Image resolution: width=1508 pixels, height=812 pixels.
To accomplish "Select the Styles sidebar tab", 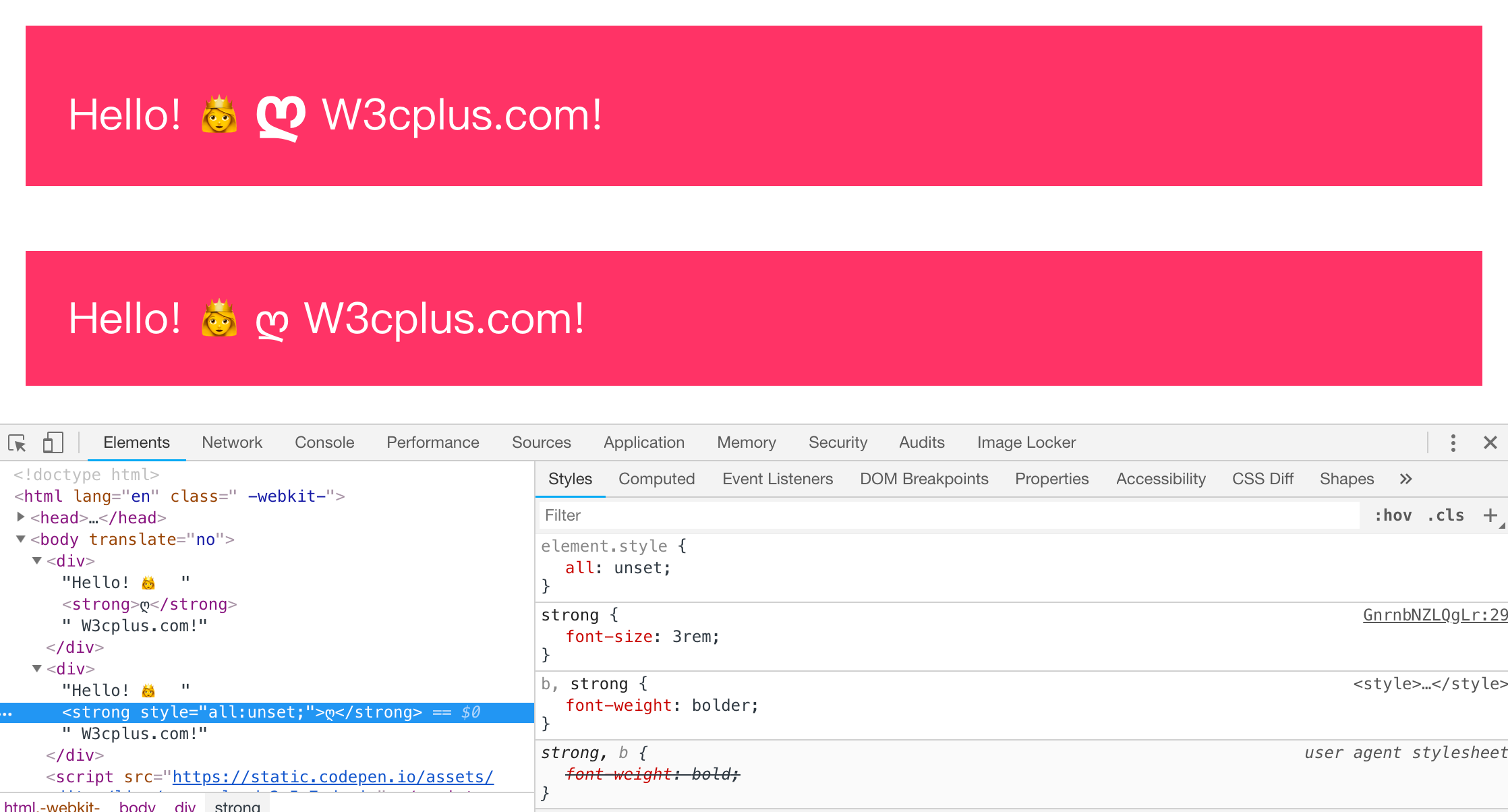I will pos(570,479).
